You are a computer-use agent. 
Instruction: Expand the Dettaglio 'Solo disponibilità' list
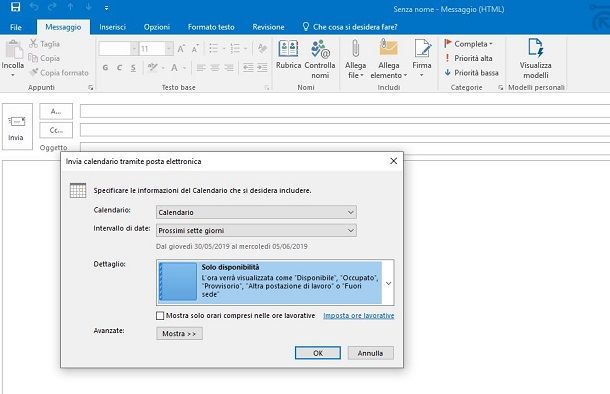pos(388,283)
